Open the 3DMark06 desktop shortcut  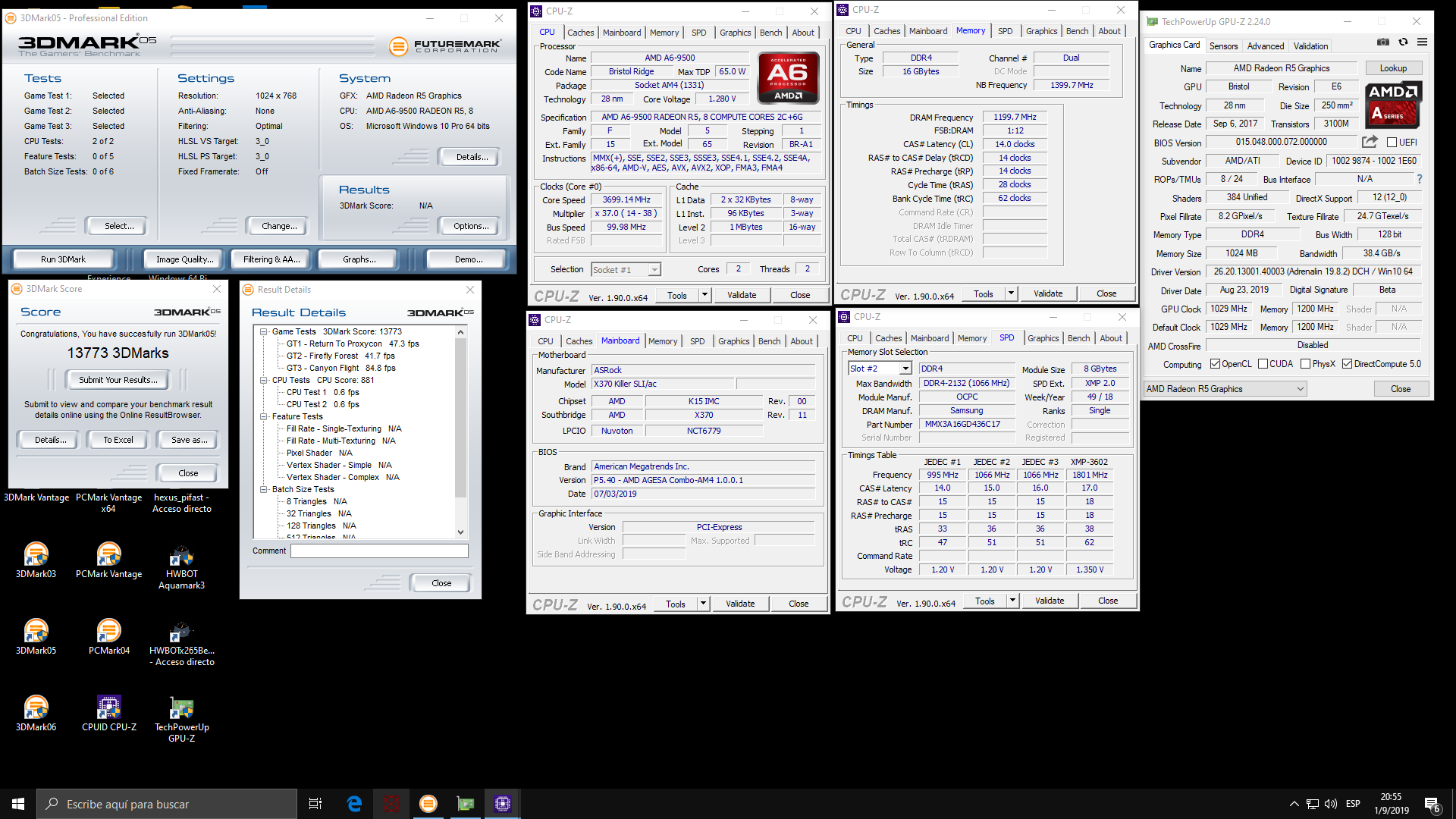(36, 714)
